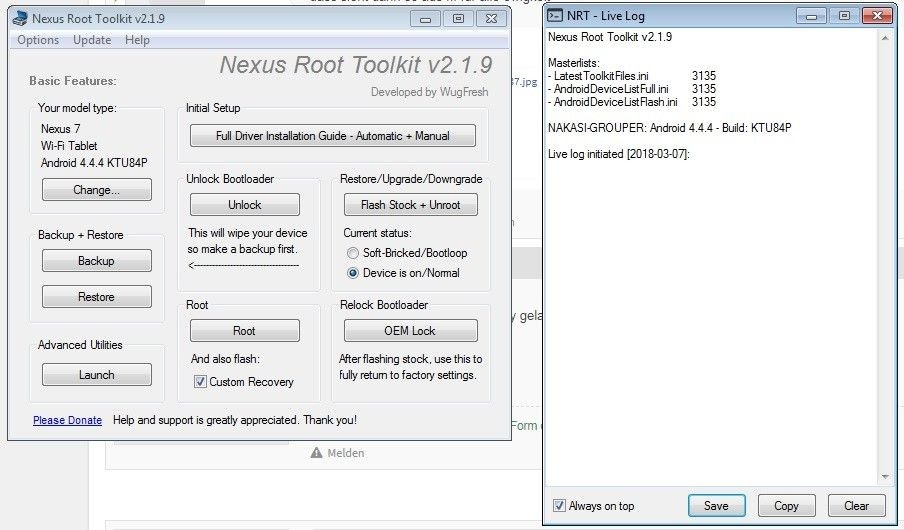The image size is (904, 530).
Task: Click 'Android 4.4.4 KTU84P' model text
Action: pos(94,163)
